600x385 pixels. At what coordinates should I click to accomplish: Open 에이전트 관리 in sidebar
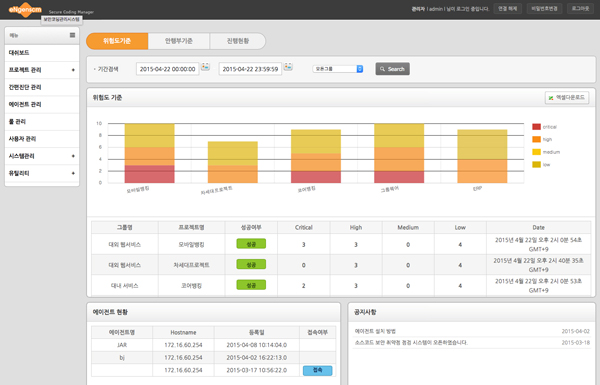pos(42,104)
